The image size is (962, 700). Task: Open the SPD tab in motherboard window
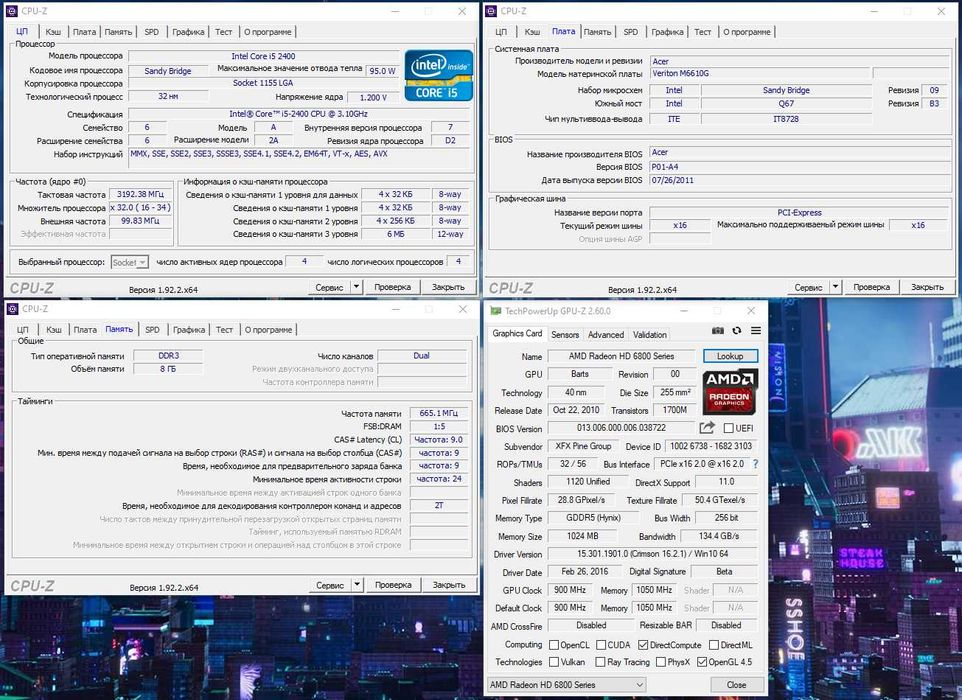pyautogui.click(x=631, y=32)
